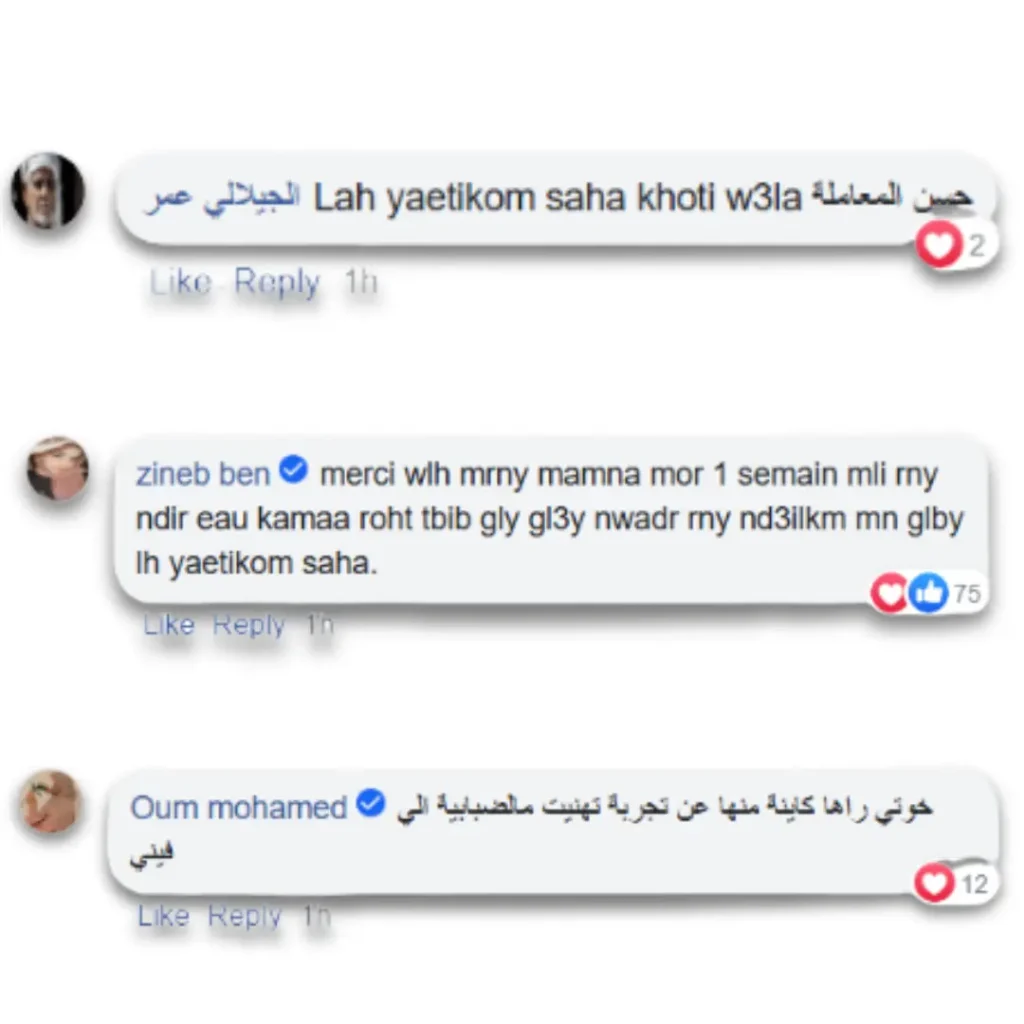Click the 1h timestamp under first comment
Screen dimensions: 1024x1024
361,282
